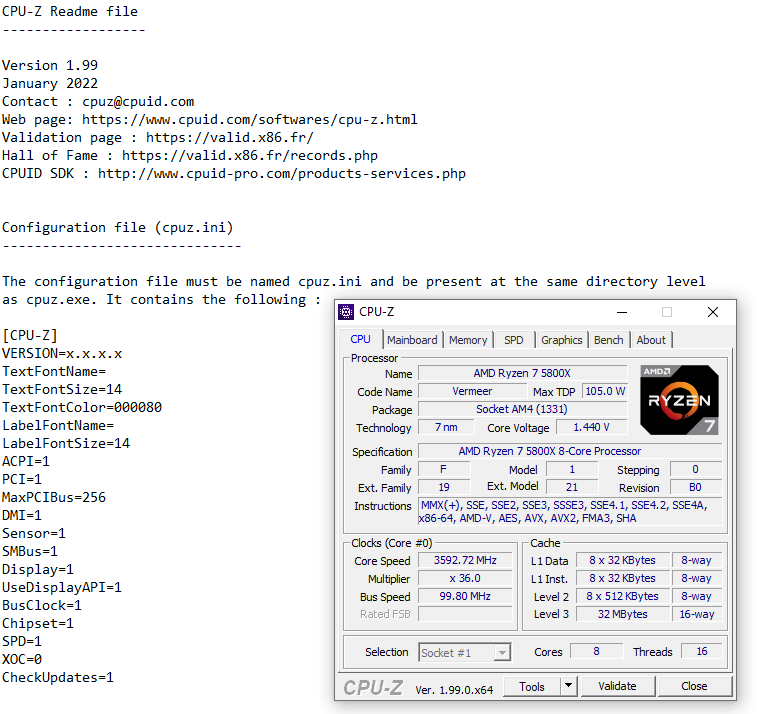The image size is (776, 714).
Task: Click the CPU-Z app icon in title bar
Action: tap(346, 312)
